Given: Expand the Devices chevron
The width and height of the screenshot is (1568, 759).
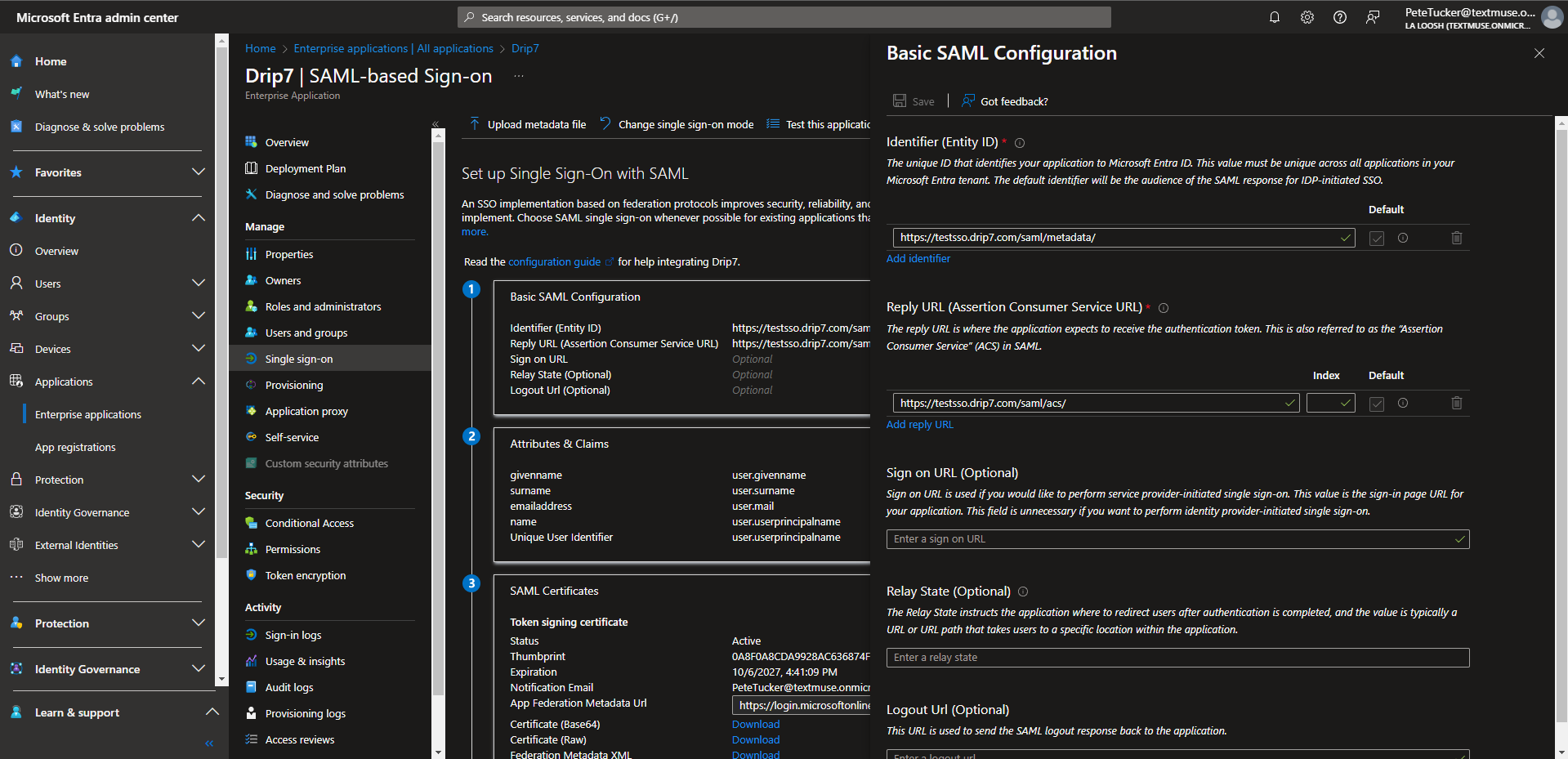Looking at the screenshot, I should pyautogui.click(x=199, y=348).
